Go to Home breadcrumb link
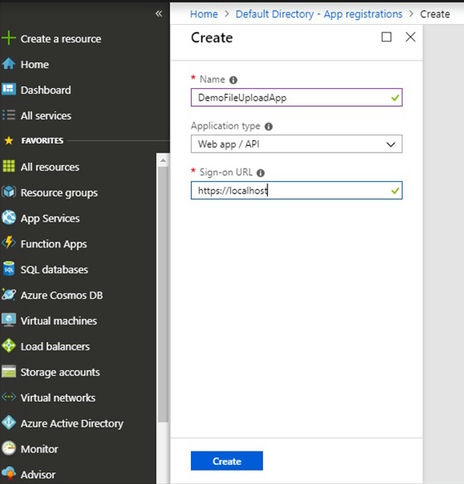This screenshot has height=484, width=464. (204, 14)
